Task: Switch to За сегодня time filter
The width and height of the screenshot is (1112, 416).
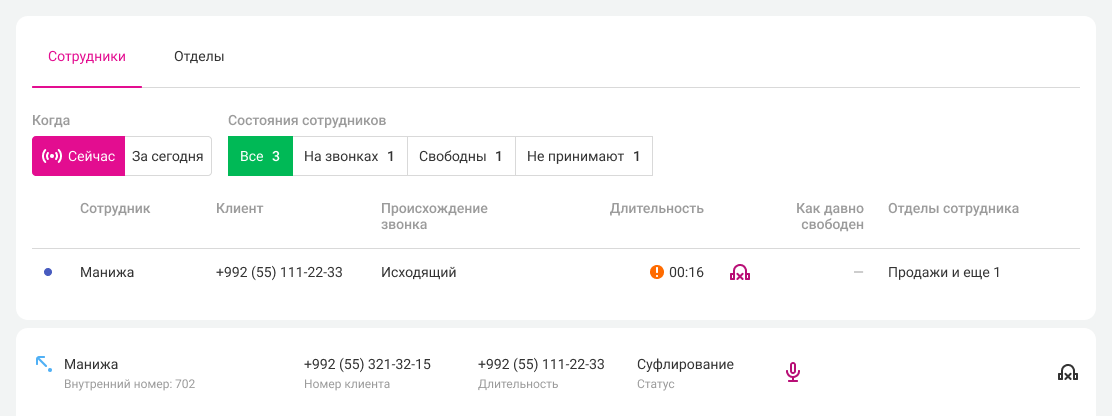Action: click(x=168, y=156)
